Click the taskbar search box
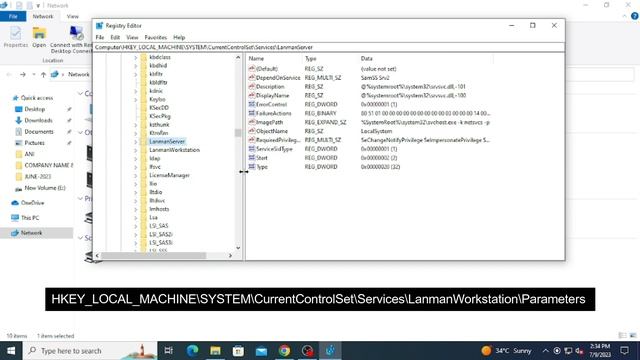Image resolution: width=640 pixels, height=360 pixels. point(90,351)
